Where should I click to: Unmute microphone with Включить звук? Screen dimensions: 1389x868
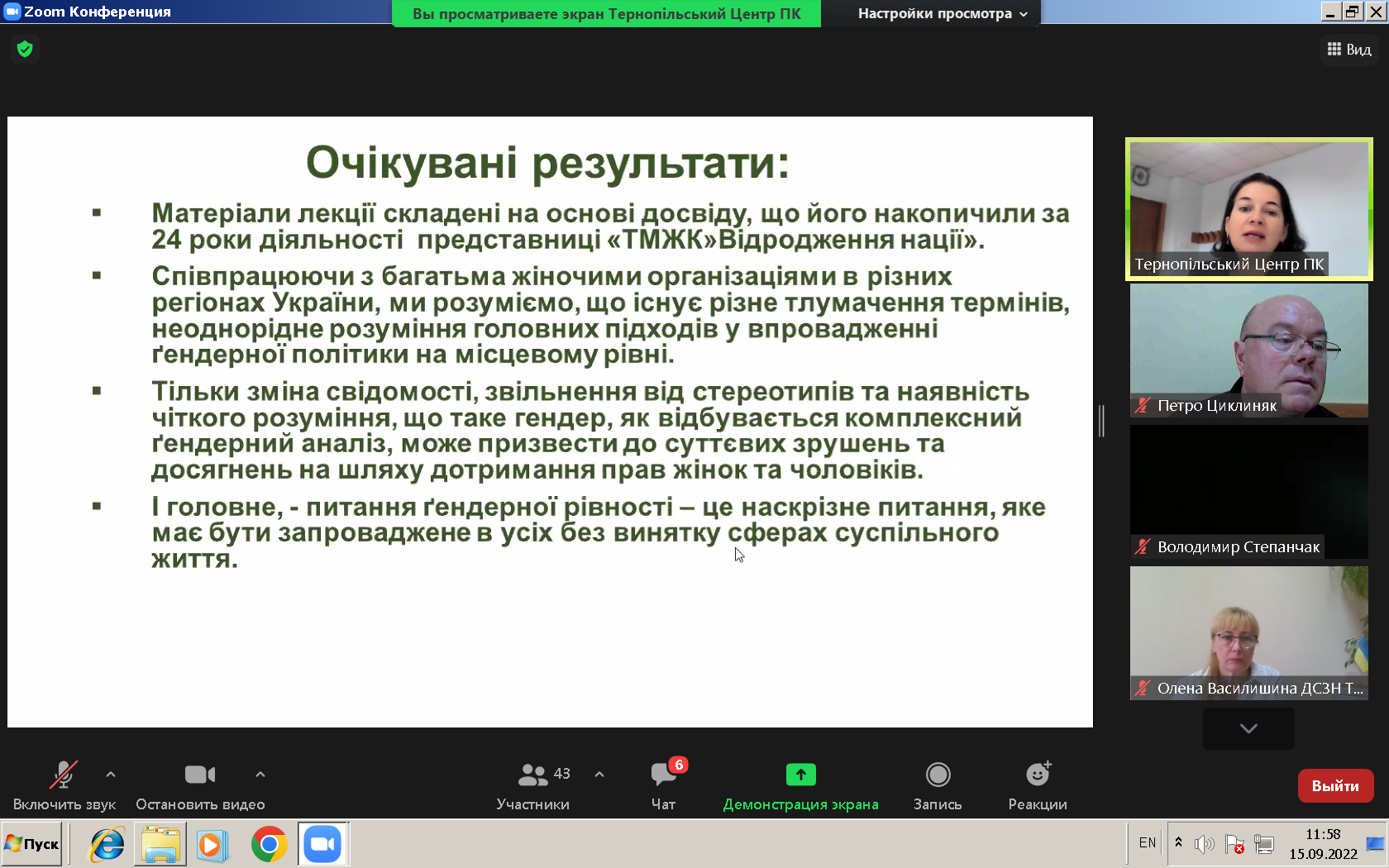pyautogui.click(x=64, y=785)
